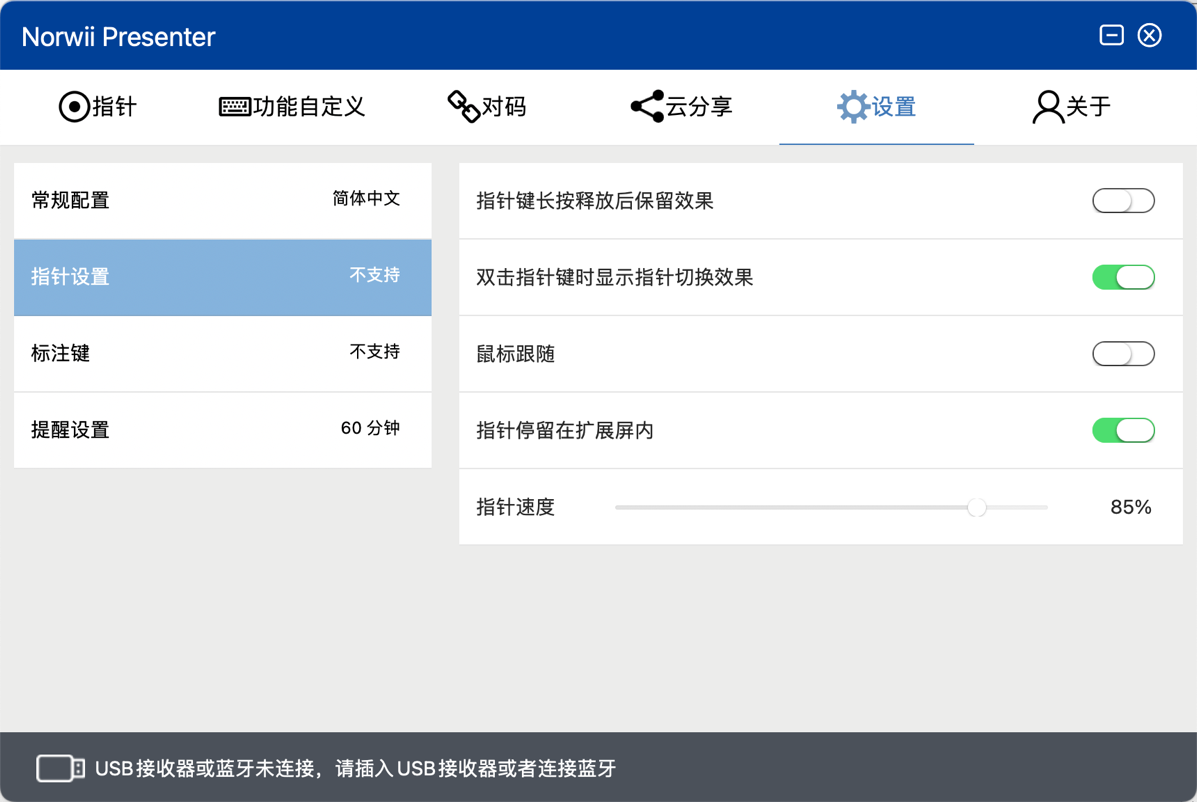Click the 指针速度 slider handle

tap(976, 507)
